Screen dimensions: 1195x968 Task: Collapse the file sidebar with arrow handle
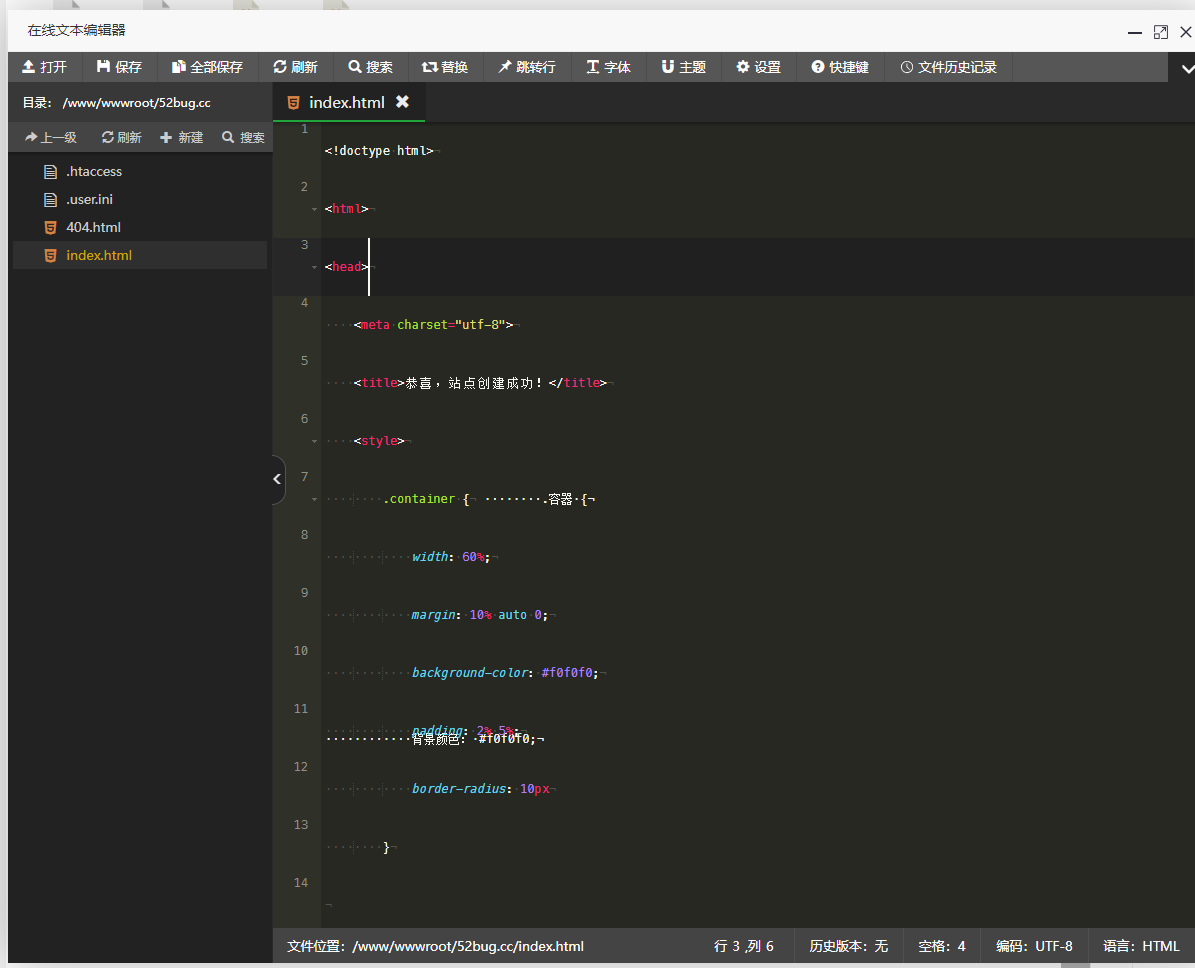[277, 479]
